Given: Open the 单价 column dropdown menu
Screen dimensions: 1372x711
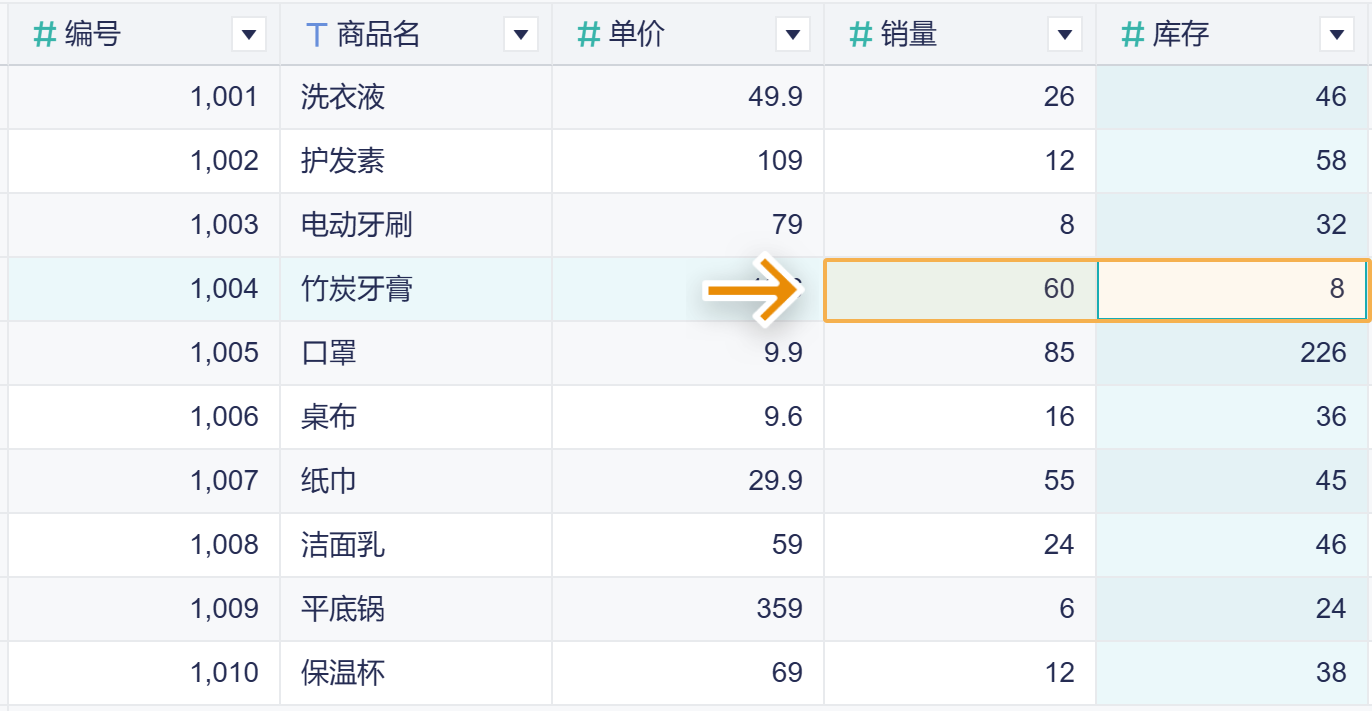Looking at the screenshot, I should point(793,35).
